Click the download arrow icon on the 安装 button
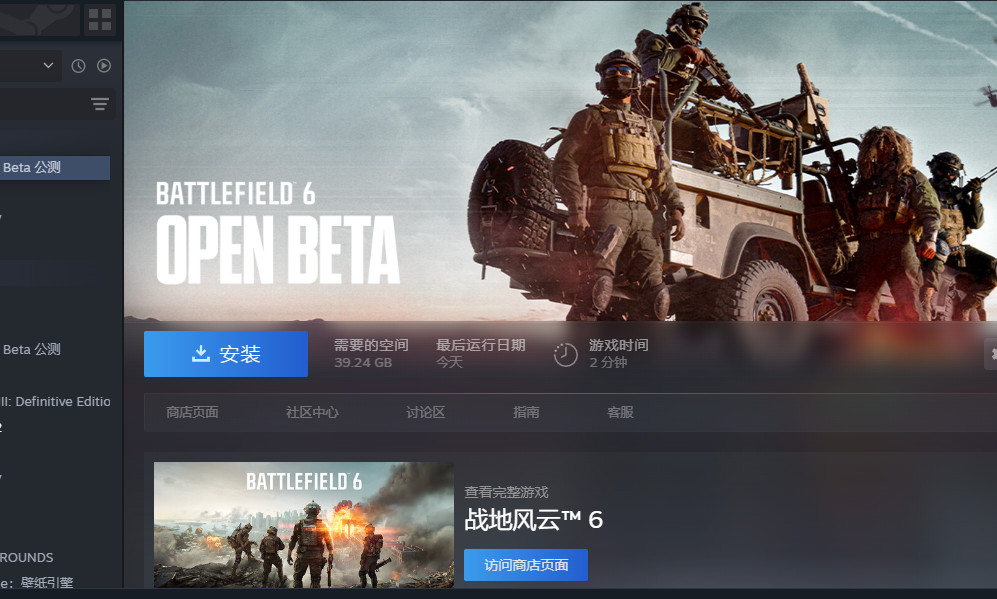This screenshot has width=997, height=599. point(201,354)
